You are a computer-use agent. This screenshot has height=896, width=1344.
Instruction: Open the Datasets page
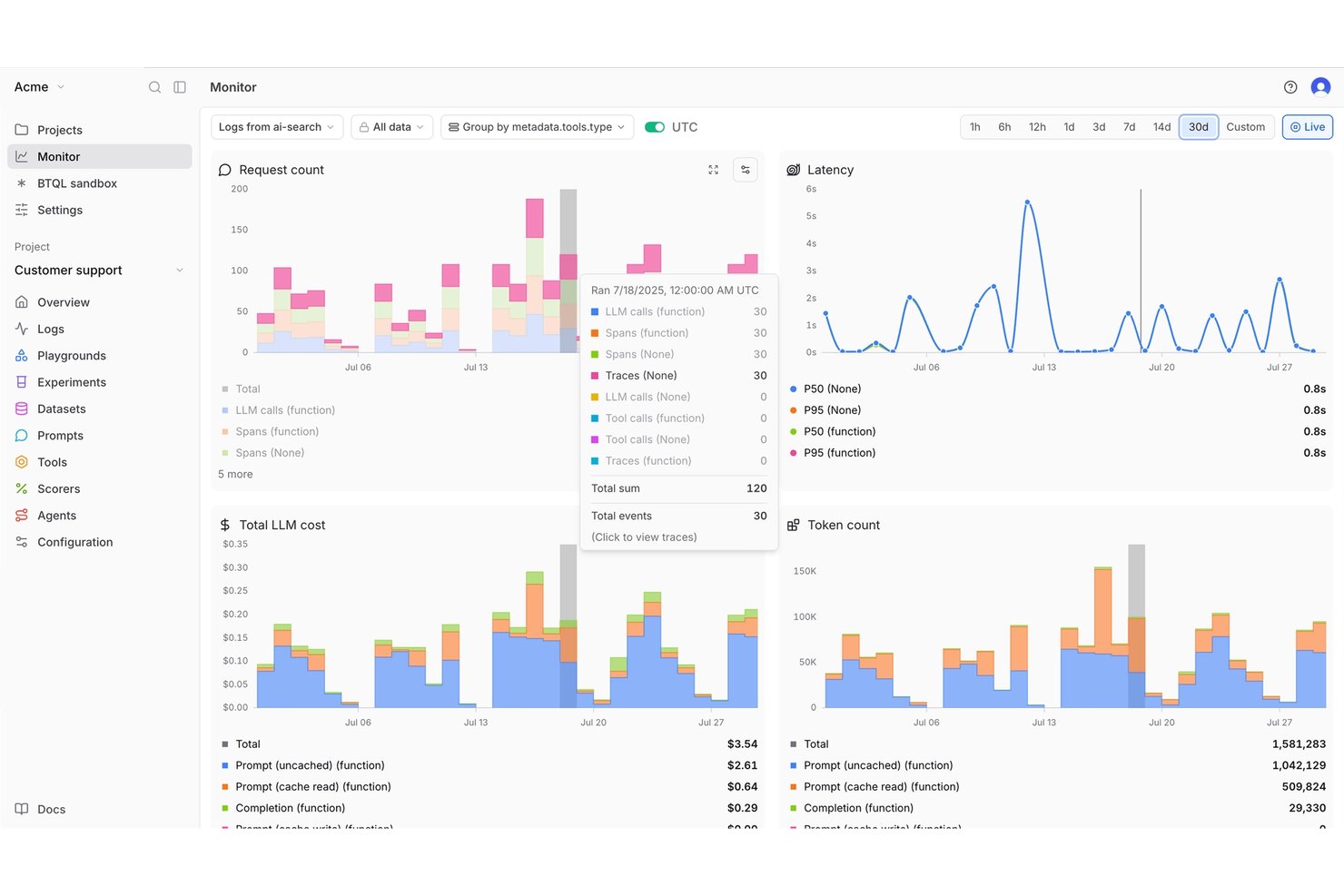(x=100, y=409)
